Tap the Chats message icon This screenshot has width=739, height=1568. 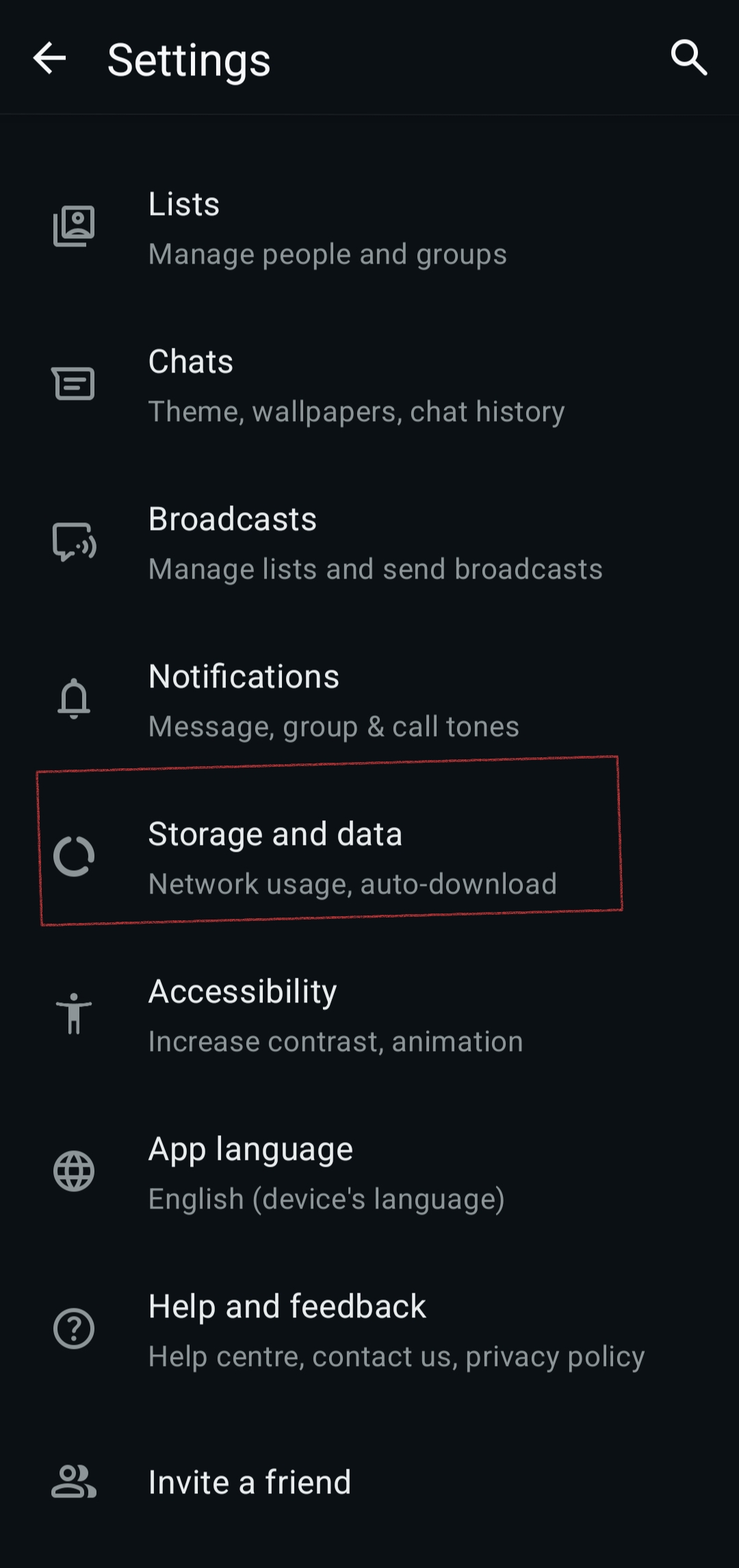click(x=74, y=383)
